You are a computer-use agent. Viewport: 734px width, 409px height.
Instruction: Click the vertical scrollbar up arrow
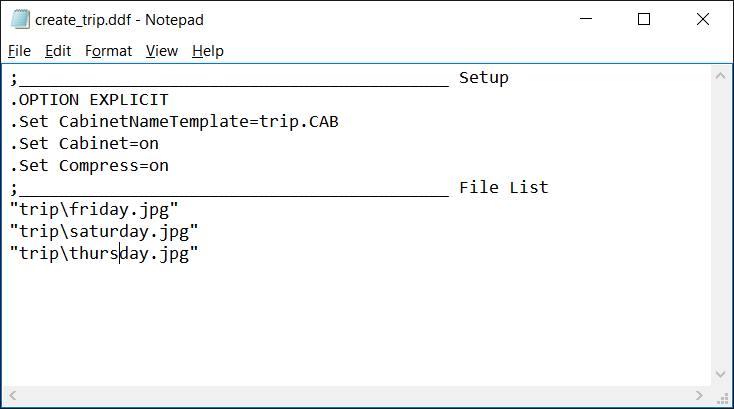coord(720,76)
